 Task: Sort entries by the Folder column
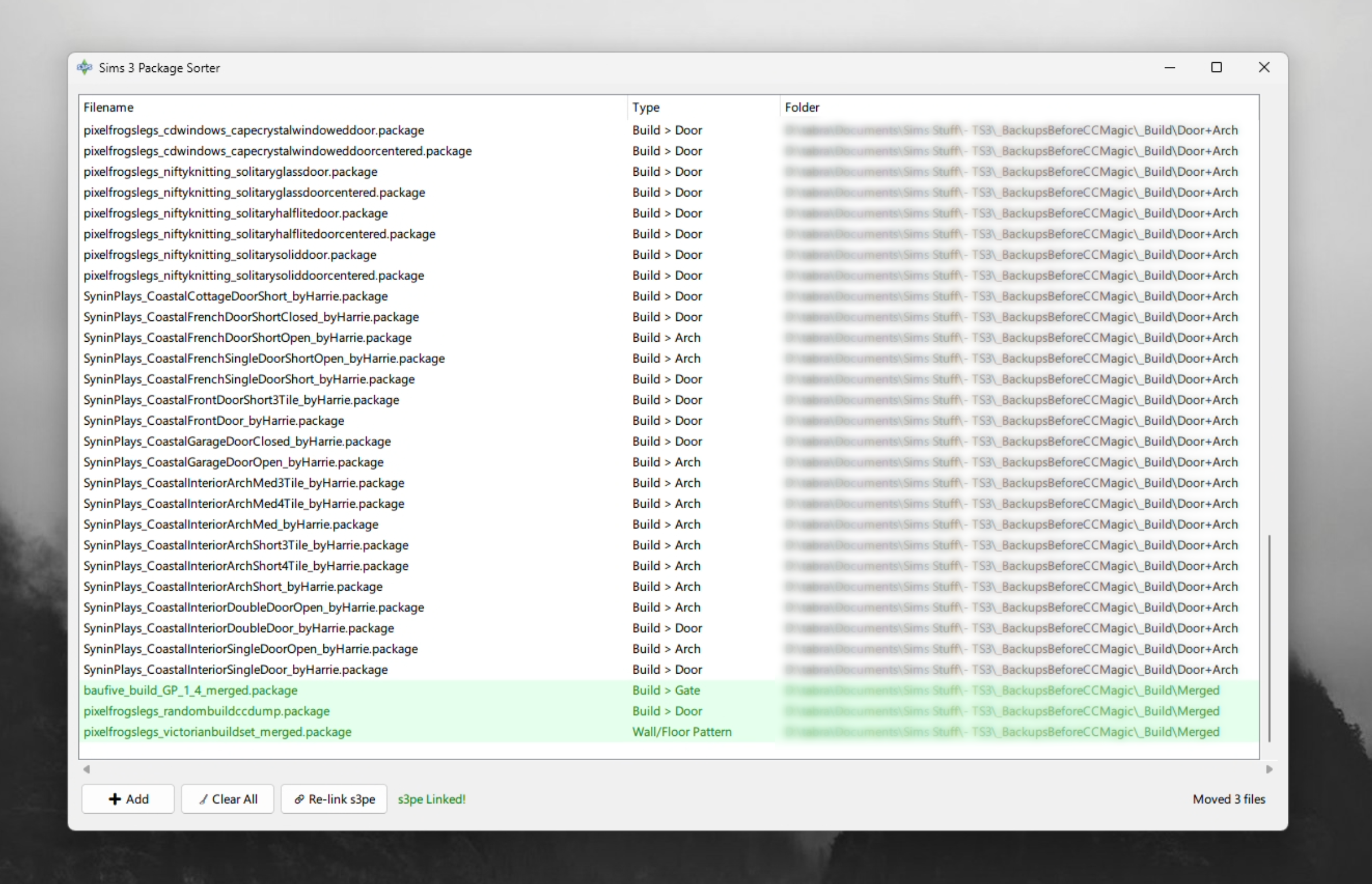point(802,107)
